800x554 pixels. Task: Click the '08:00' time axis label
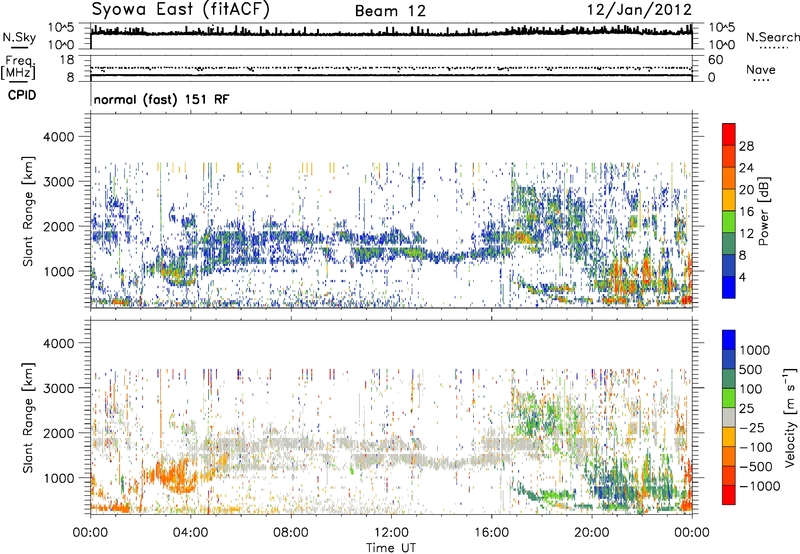291,533
